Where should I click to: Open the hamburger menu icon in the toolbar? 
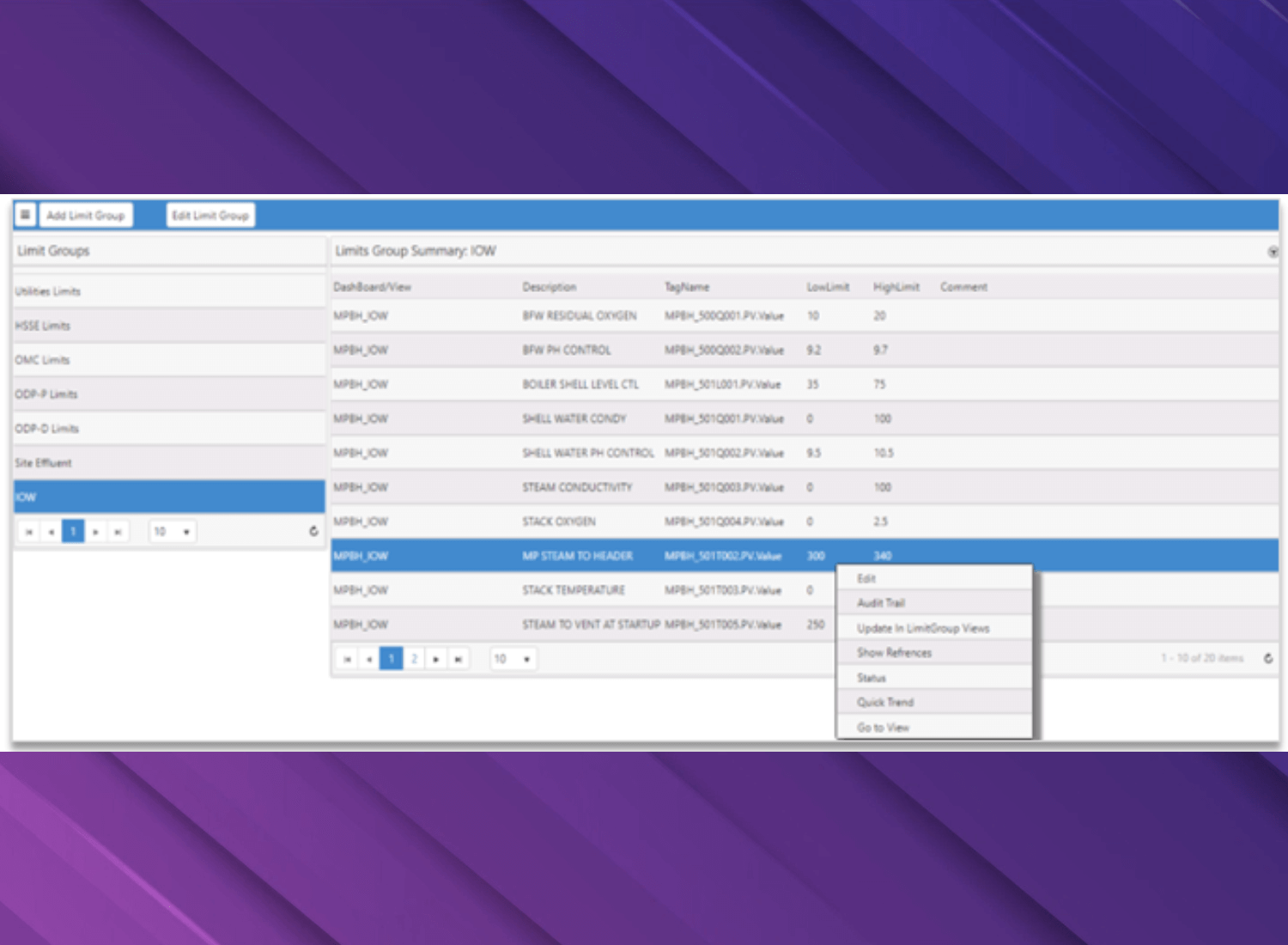(x=25, y=215)
